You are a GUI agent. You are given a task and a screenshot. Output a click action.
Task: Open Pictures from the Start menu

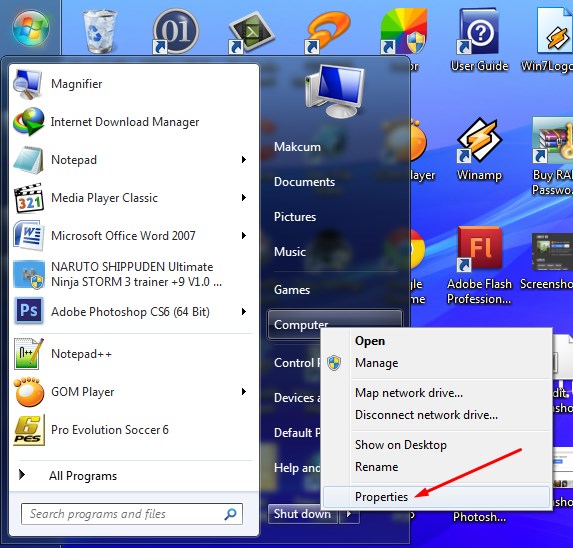(295, 217)
